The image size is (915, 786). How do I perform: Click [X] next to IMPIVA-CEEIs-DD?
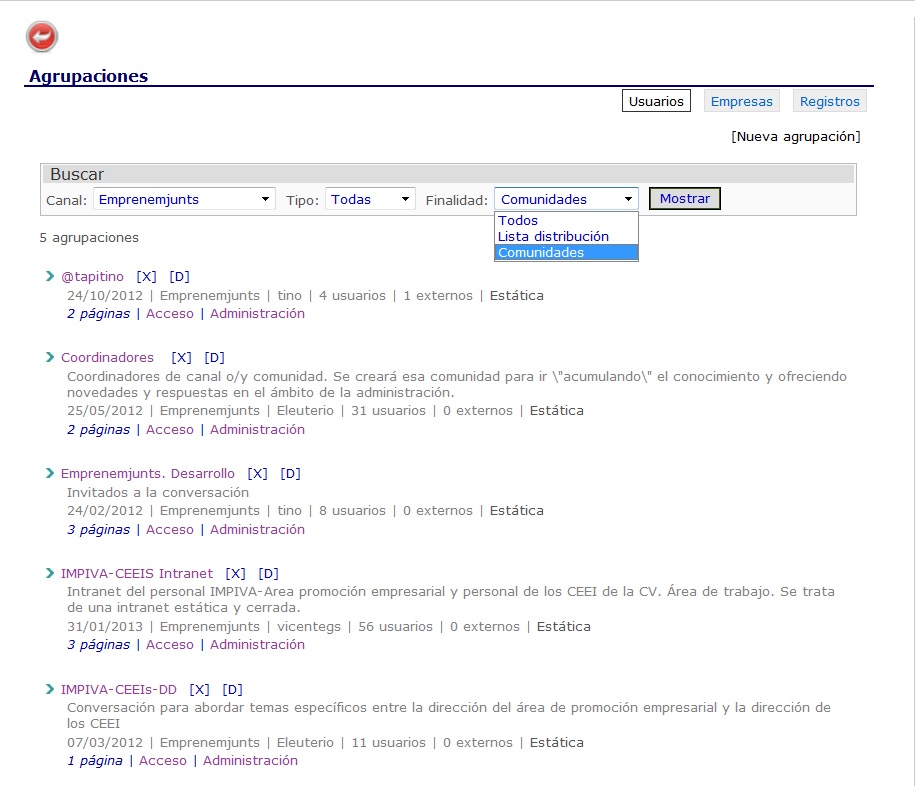199,689
